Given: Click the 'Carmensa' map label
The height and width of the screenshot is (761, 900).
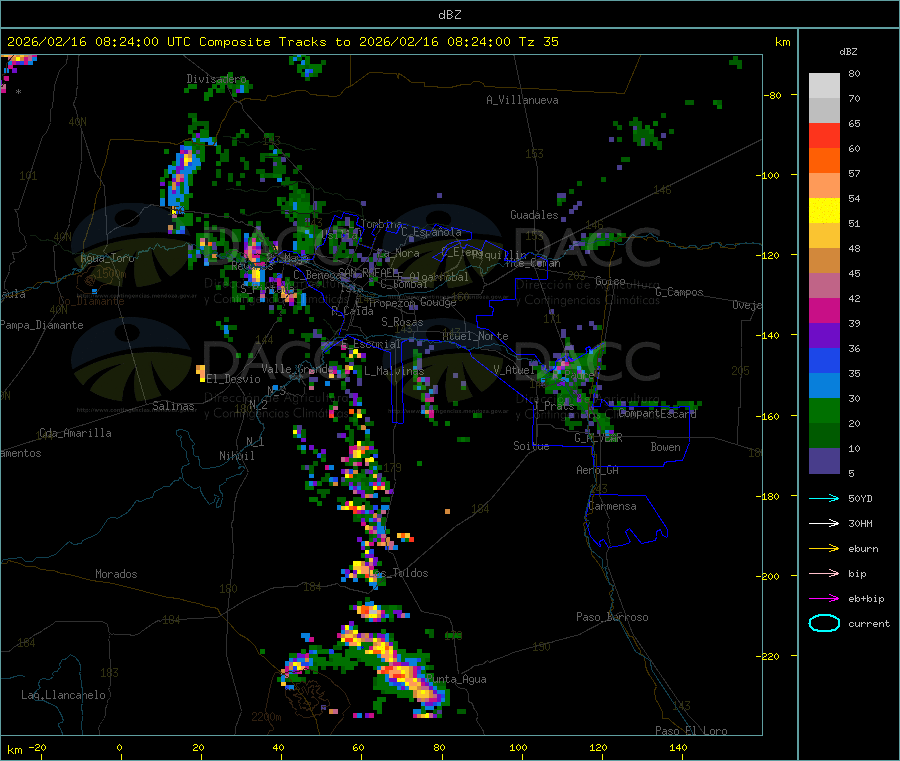Looking at the screenshot, I should pos(612,506).
